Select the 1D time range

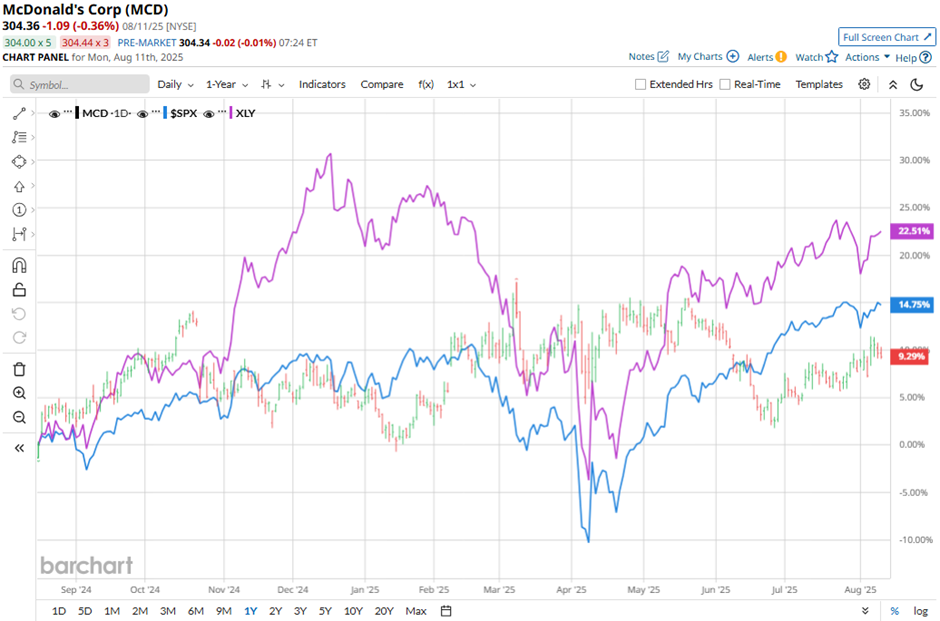point(59,611)
